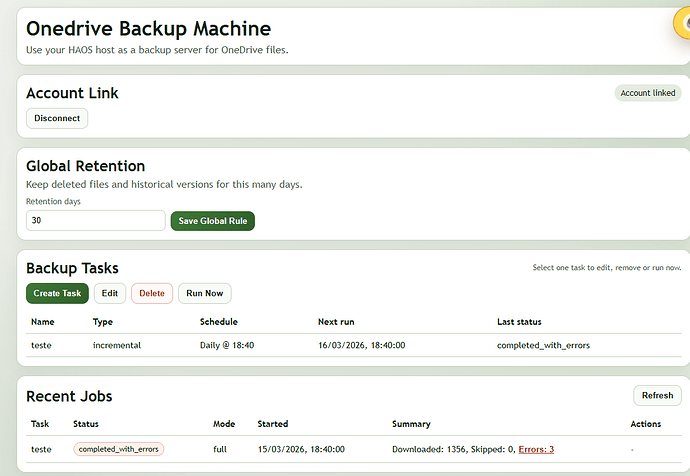The width and height of the screenshot is (690, 476).
Task: Click the Global Retention heading
Action: (x=85, y=166)
